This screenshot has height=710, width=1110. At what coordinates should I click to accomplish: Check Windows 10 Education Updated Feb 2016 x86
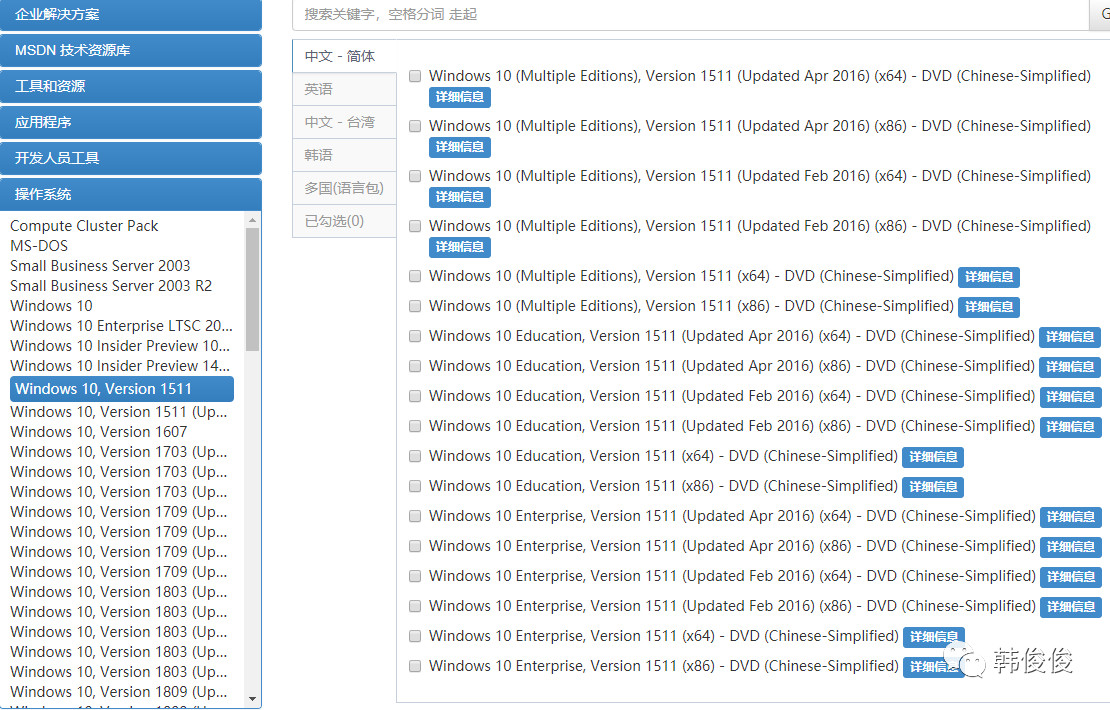pyautogui.click(x=415, y=426)
